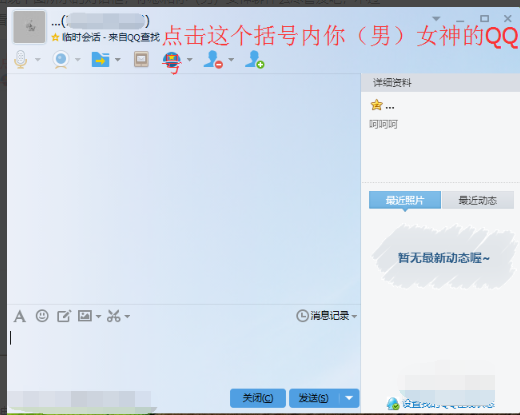The height and width of the screenshot is (415, 520).
Task: Start a video call with webcam icon
Action: 61,60
